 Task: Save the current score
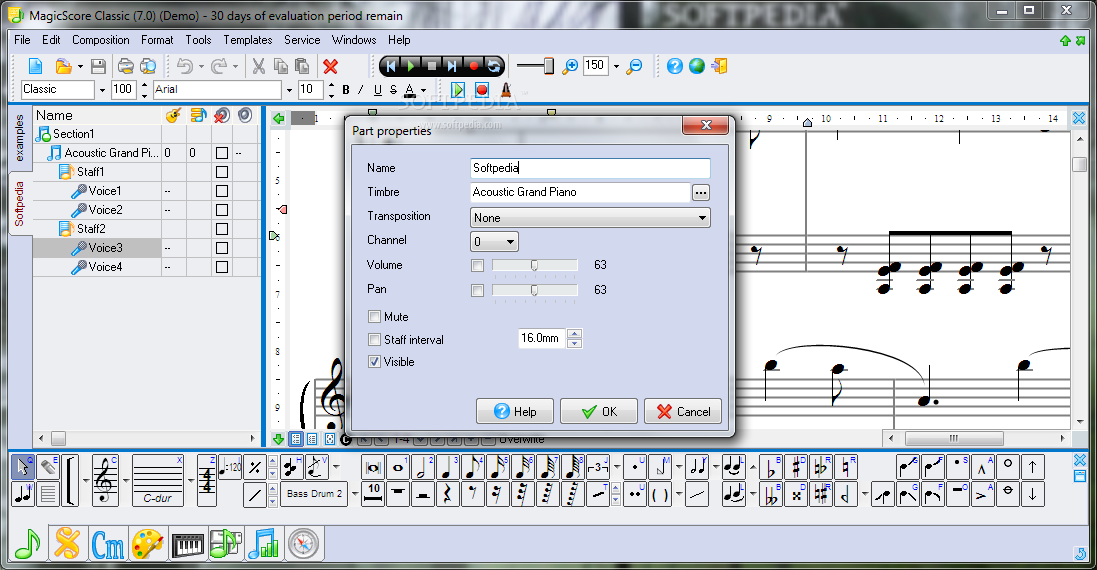point(99,66)
